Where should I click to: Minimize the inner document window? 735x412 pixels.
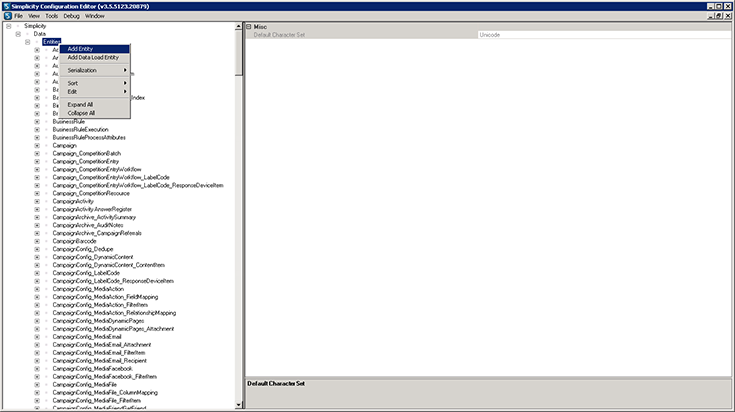[x=712, y=16]
